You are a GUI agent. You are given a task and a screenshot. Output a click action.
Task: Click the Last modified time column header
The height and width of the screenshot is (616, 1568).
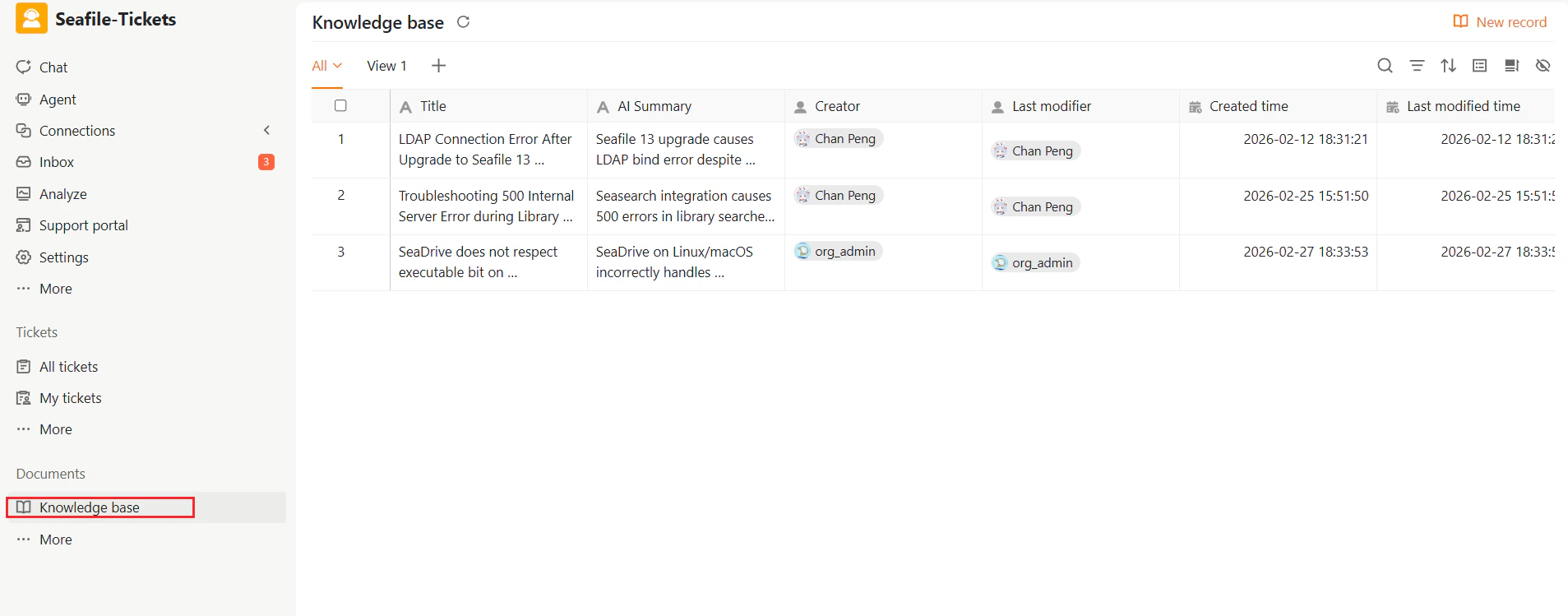(1466, 106)
